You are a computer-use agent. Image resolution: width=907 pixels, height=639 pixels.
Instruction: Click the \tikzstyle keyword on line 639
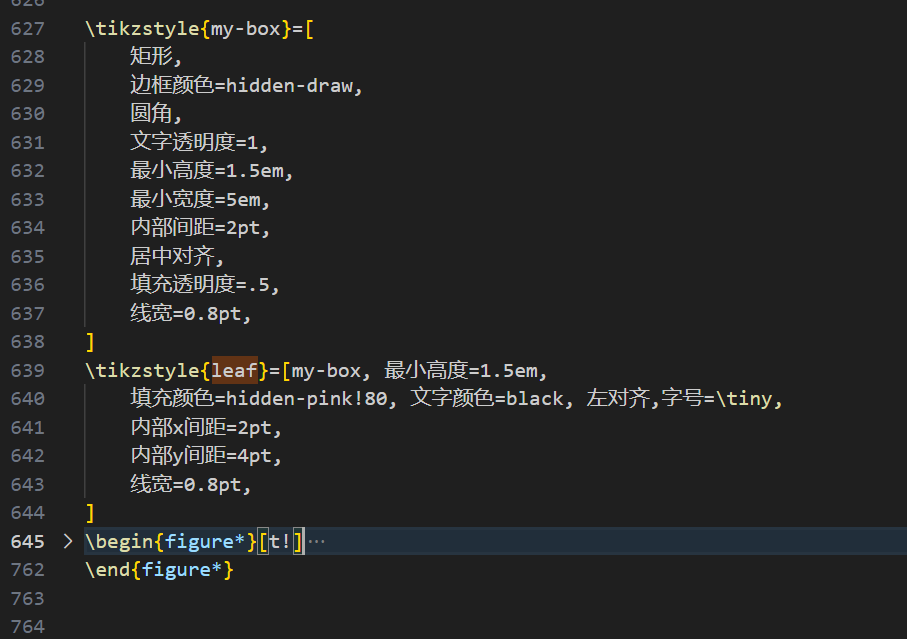pyautogui.click(x=140, y=370)
